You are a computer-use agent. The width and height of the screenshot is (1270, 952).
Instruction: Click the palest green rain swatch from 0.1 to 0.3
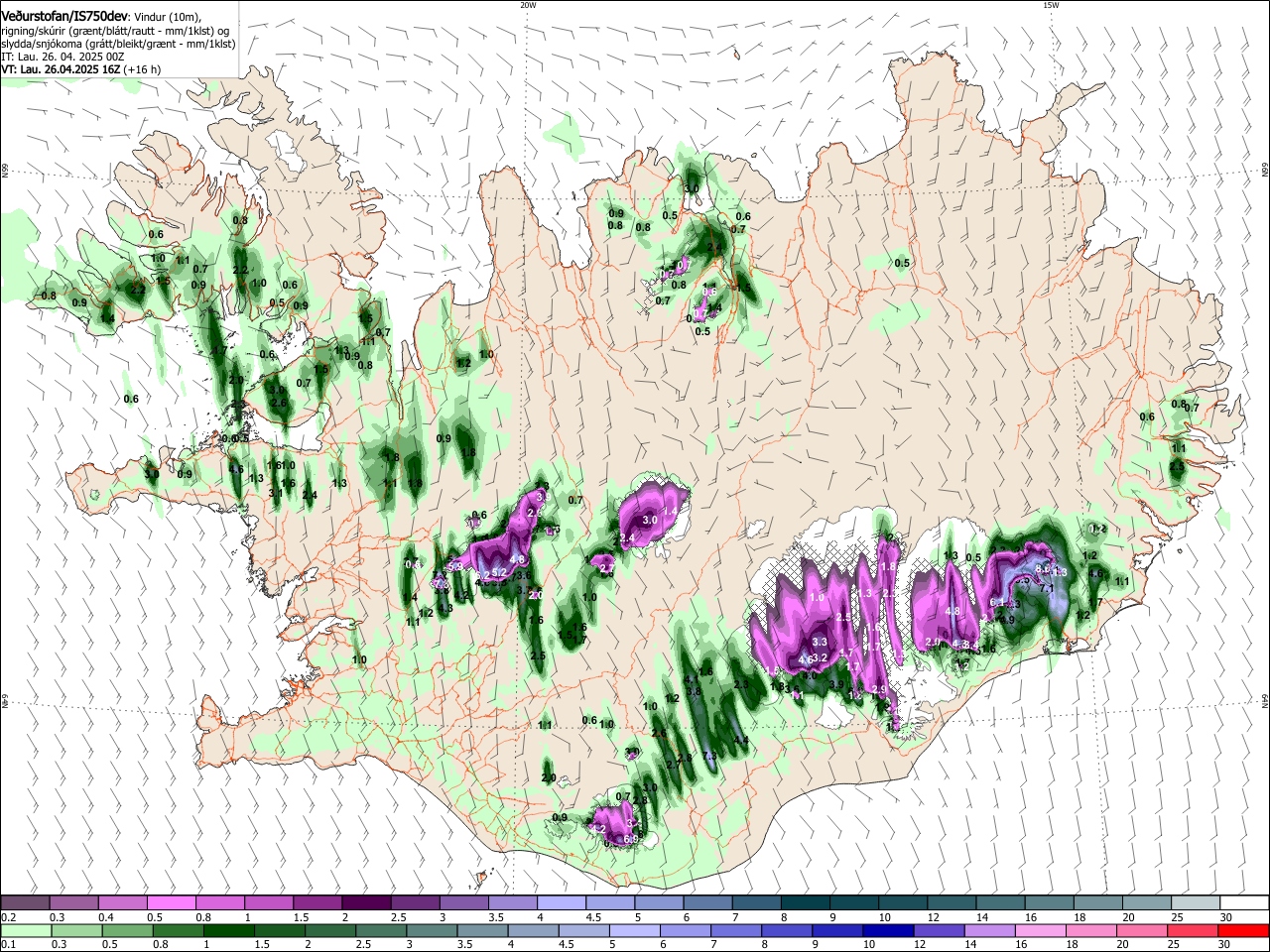[26, 930]
